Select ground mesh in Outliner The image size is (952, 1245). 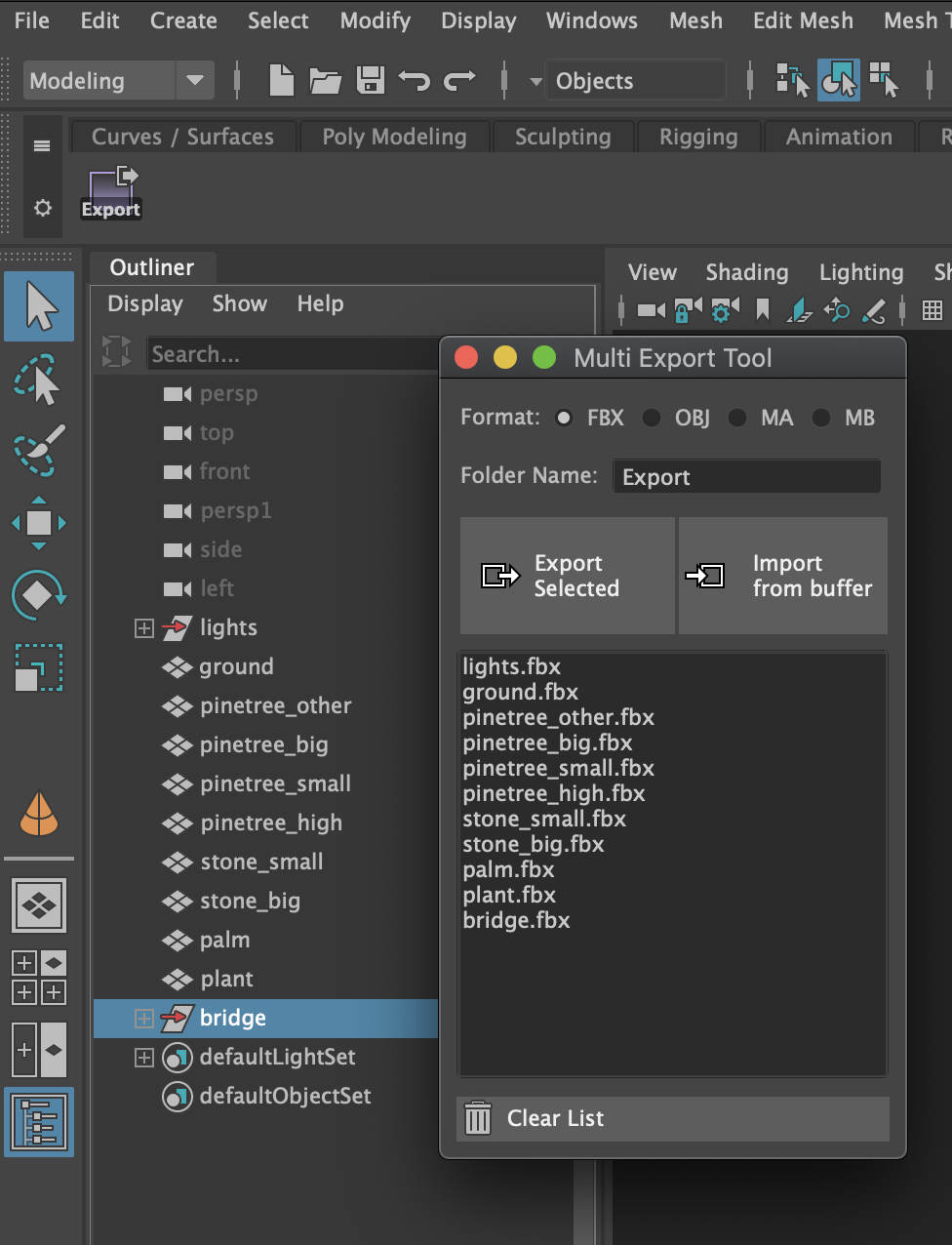[x=236, y=667]
